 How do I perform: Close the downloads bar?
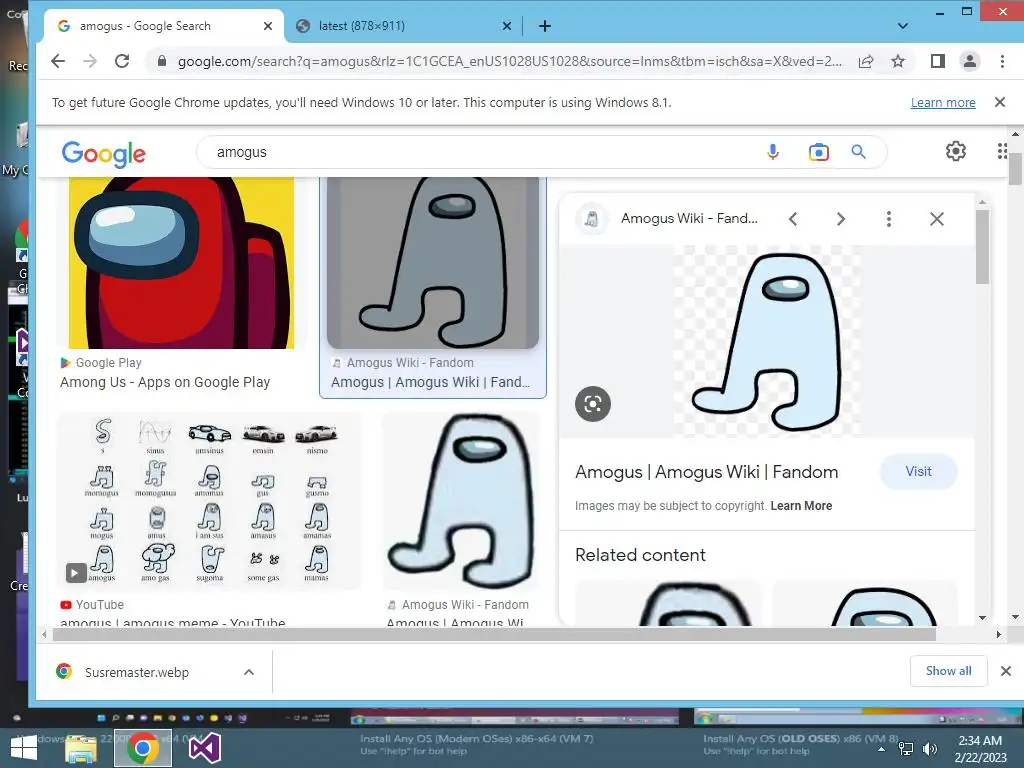point(1006,671)
